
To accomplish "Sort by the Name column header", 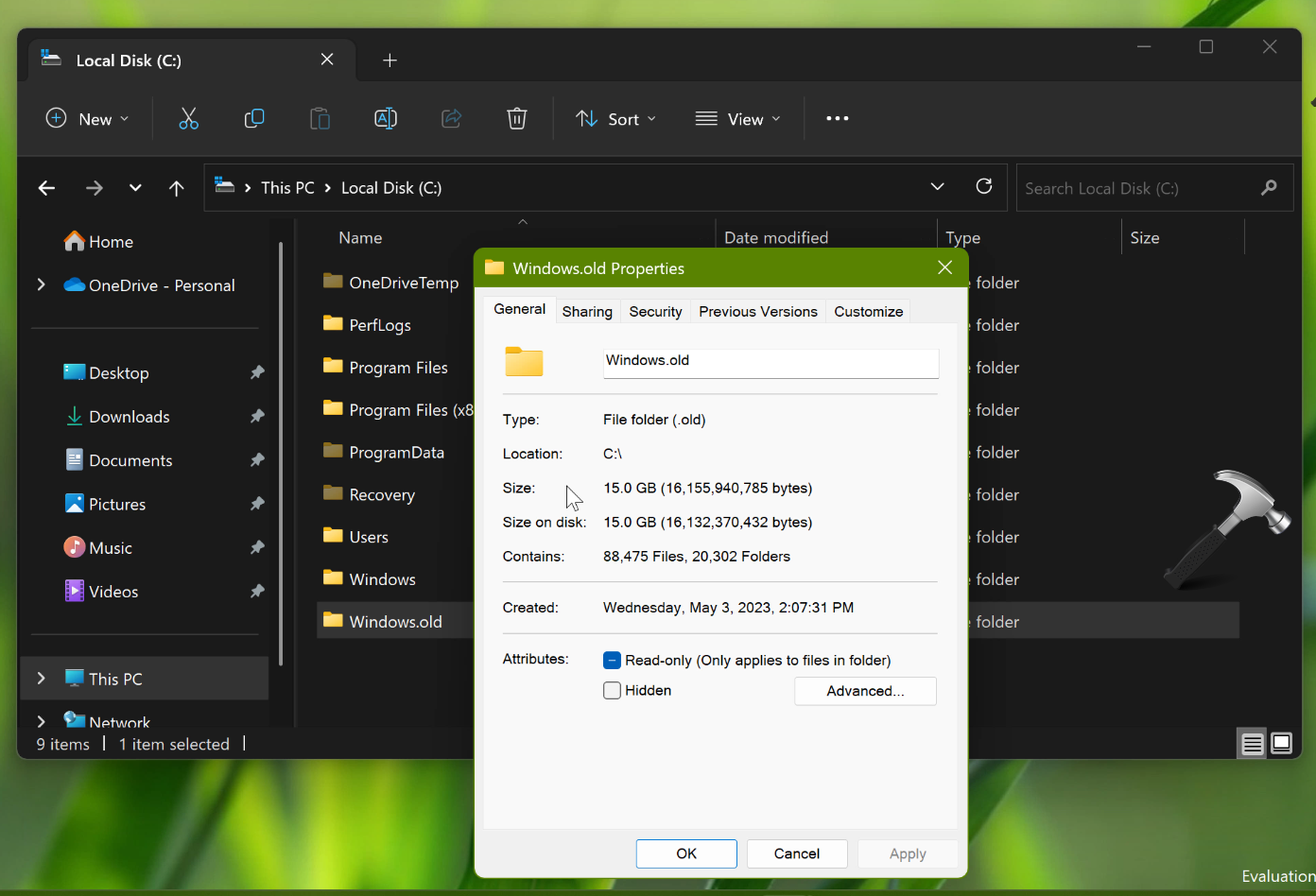I will (x=360, y=238).
